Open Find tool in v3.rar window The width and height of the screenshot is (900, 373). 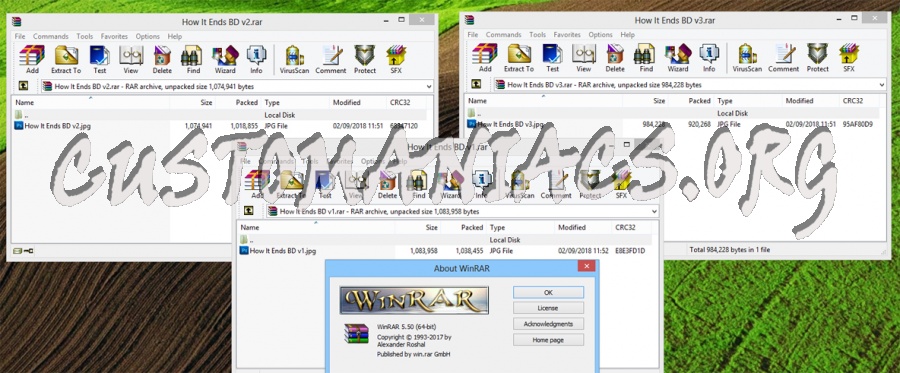click(646, 58)
